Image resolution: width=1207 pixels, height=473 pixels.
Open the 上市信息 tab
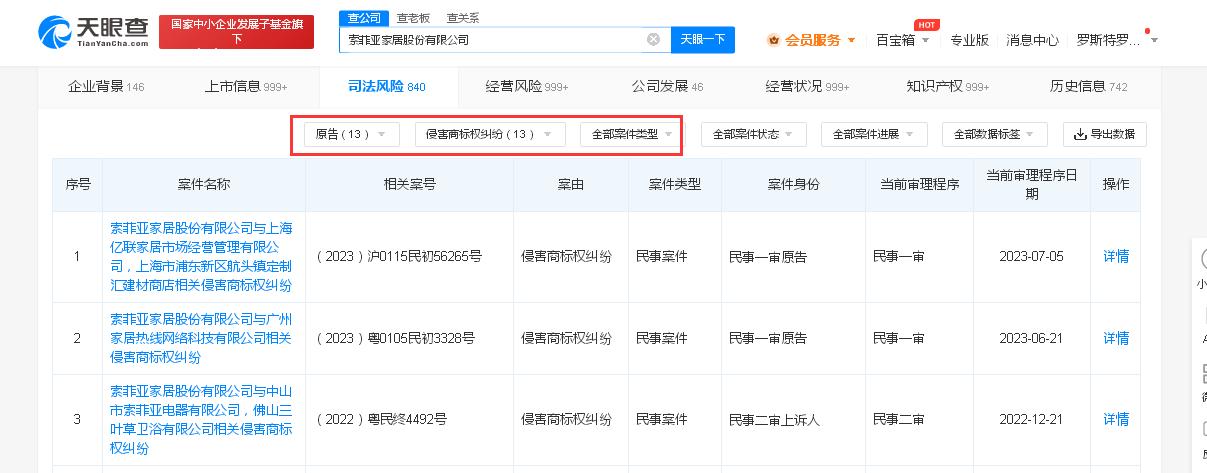tap(246, 86)
